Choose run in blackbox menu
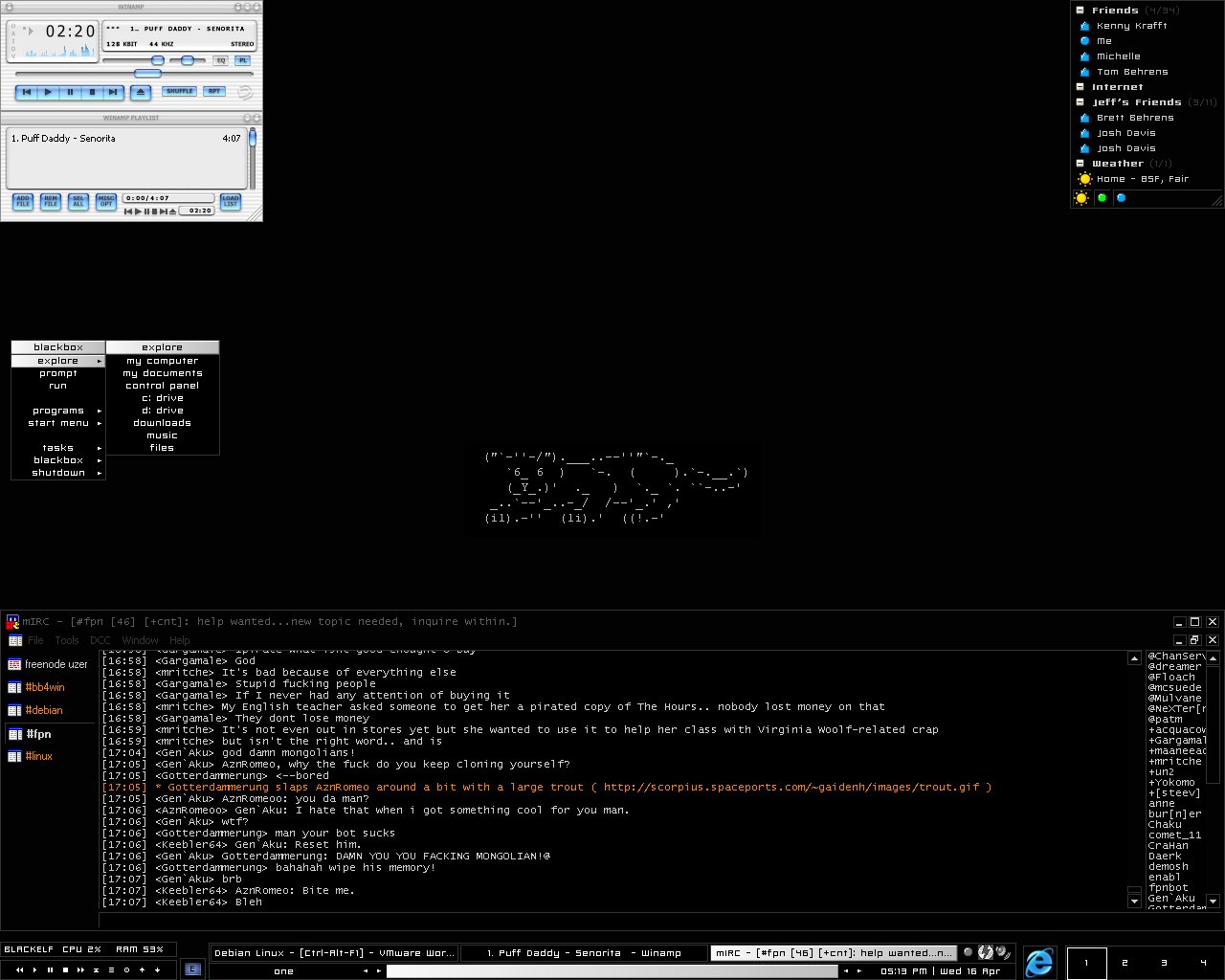The width and height of the screenshot is (1225, 980). (x=58, y=386)
